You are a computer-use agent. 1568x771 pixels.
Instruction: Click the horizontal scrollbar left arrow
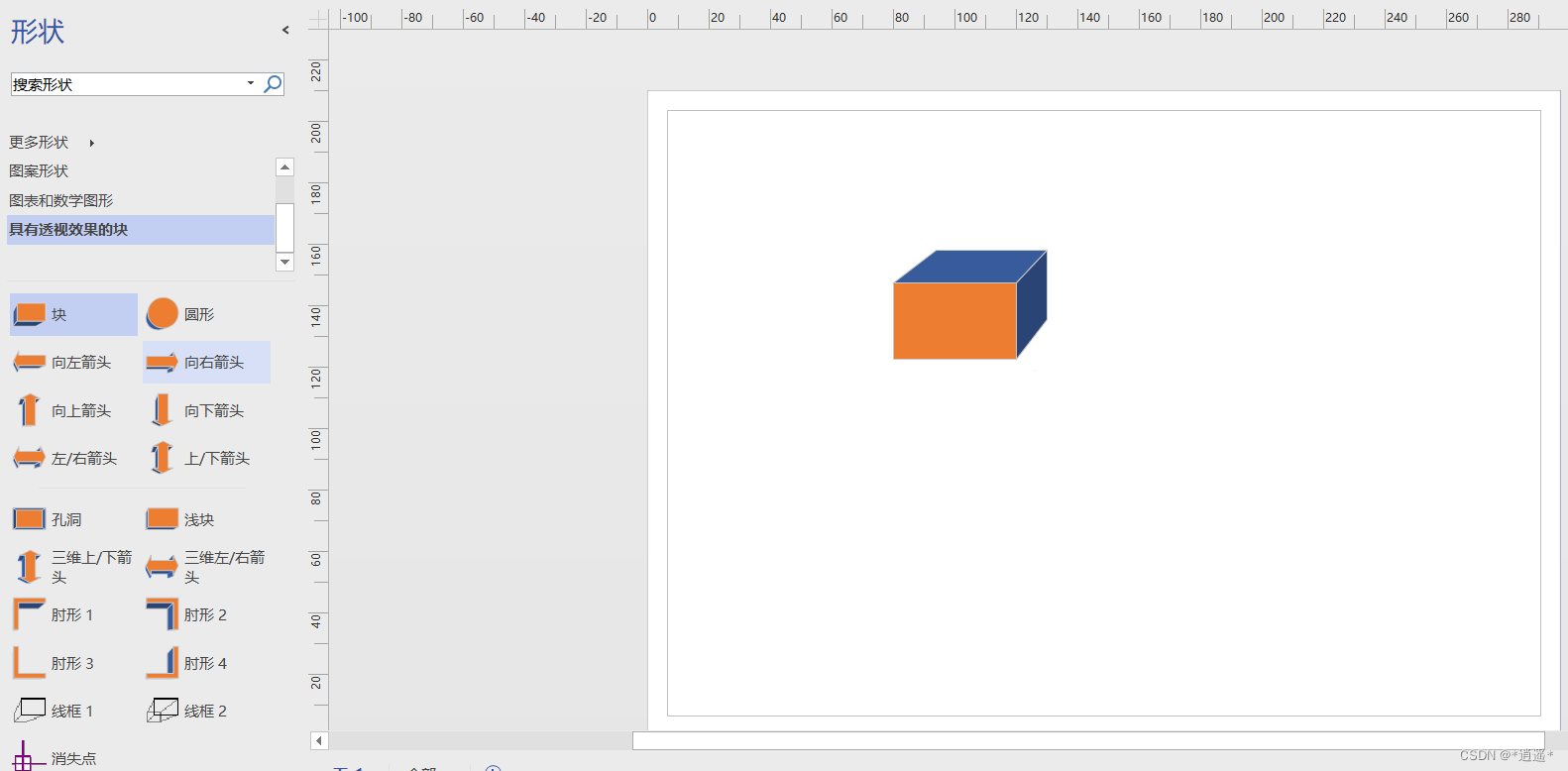click(x=318, y=740)
